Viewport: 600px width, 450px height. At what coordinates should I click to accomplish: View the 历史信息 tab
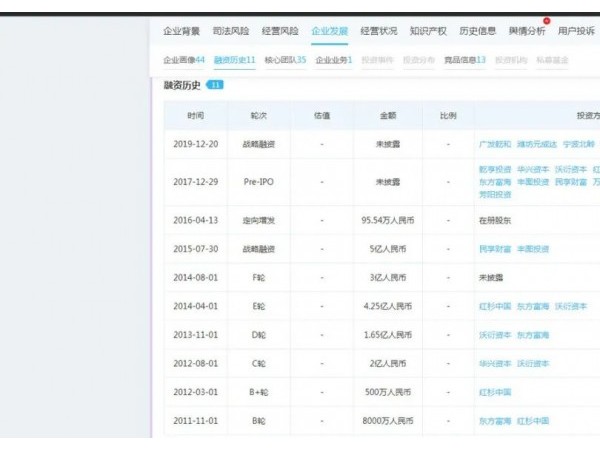(478, 32)
